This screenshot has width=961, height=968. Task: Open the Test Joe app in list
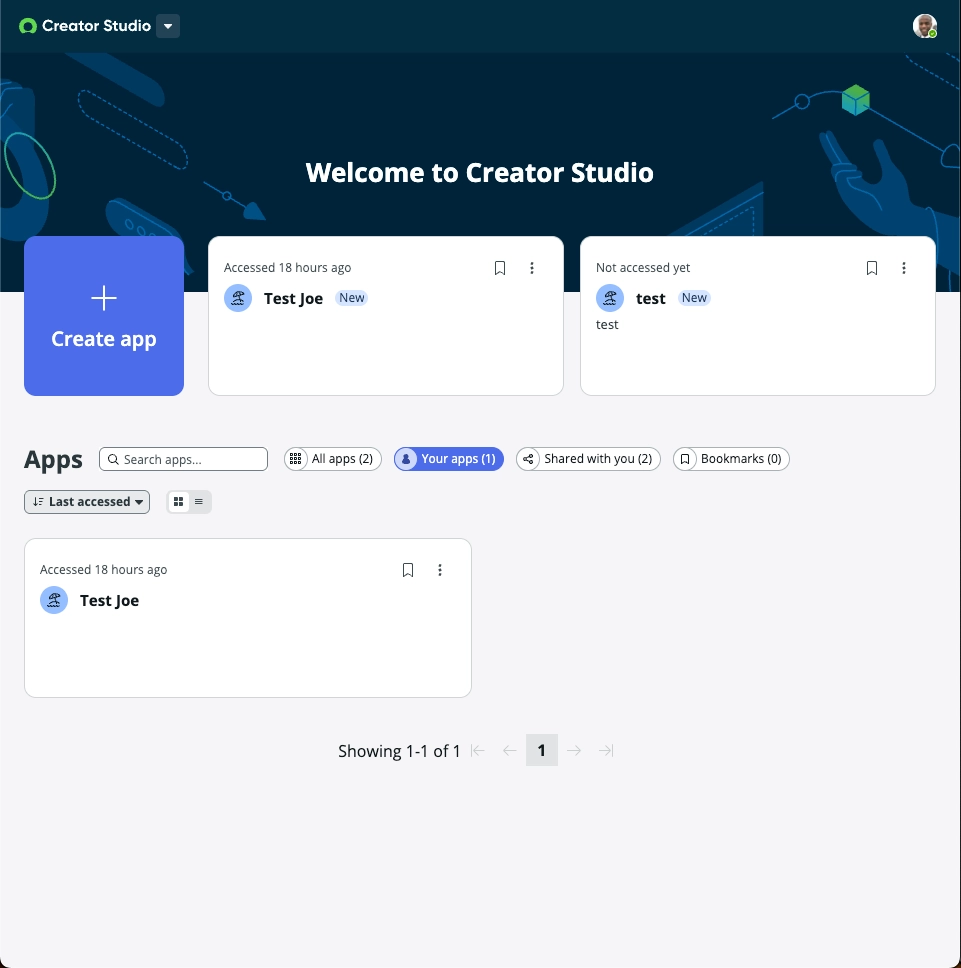coord(109,601)
